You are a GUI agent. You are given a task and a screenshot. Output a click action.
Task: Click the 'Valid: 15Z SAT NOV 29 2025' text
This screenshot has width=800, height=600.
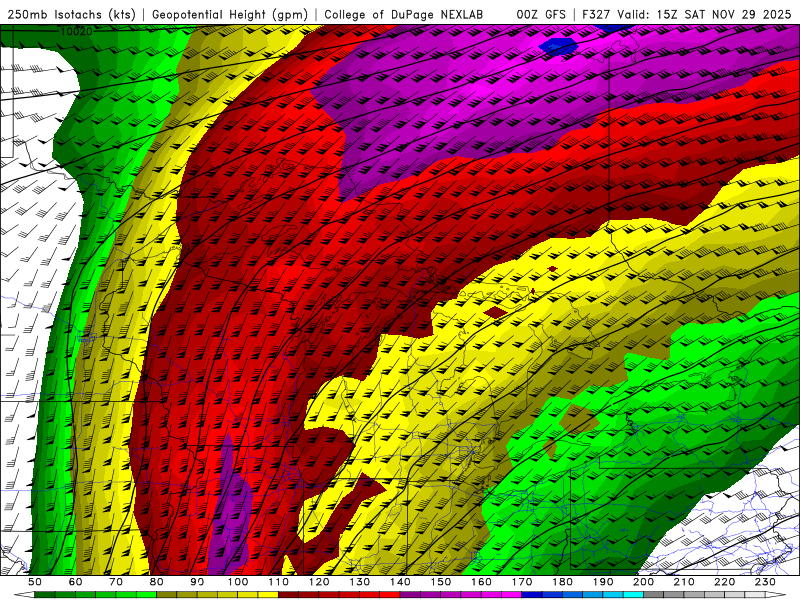704,15
